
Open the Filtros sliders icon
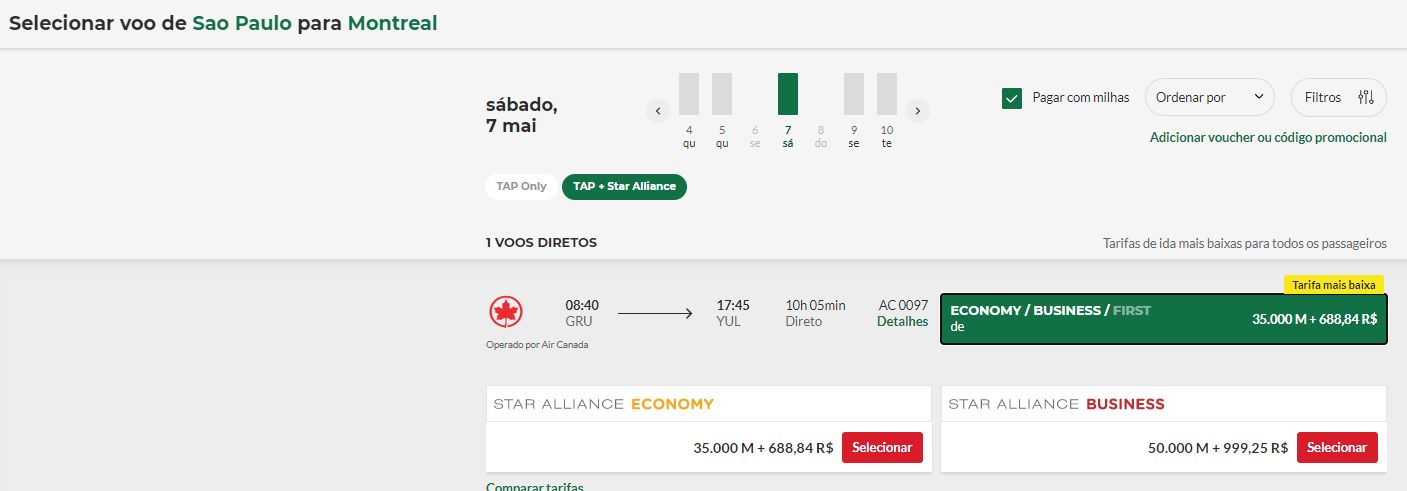1366,98
